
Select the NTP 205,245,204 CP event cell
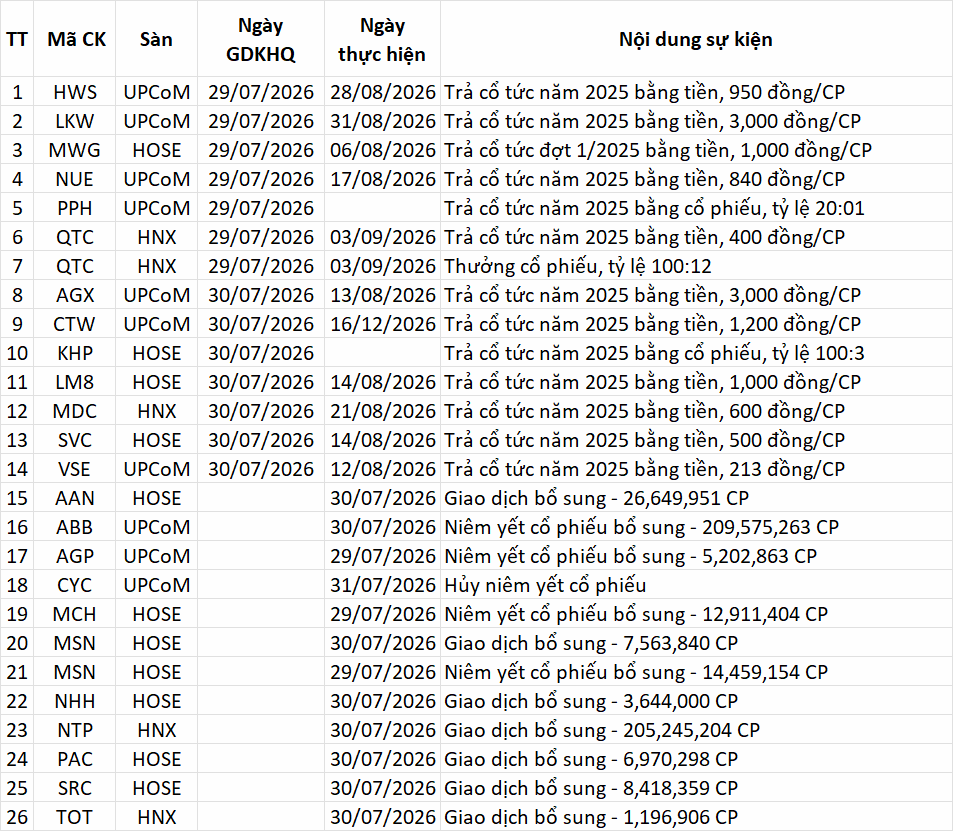pyautogui.click(x=696, y=730)
